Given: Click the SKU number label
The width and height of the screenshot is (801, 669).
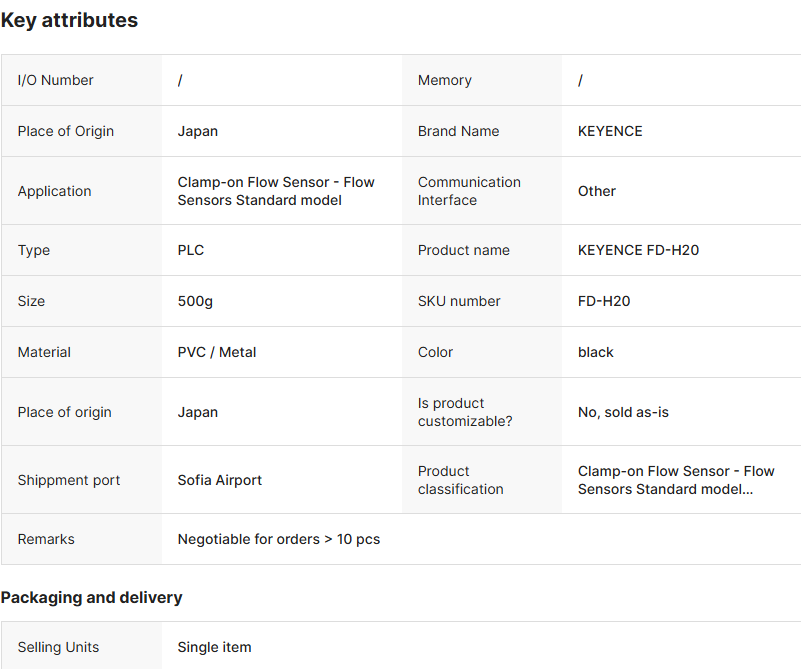Looking at the screenshot, I should coord(459,301).
